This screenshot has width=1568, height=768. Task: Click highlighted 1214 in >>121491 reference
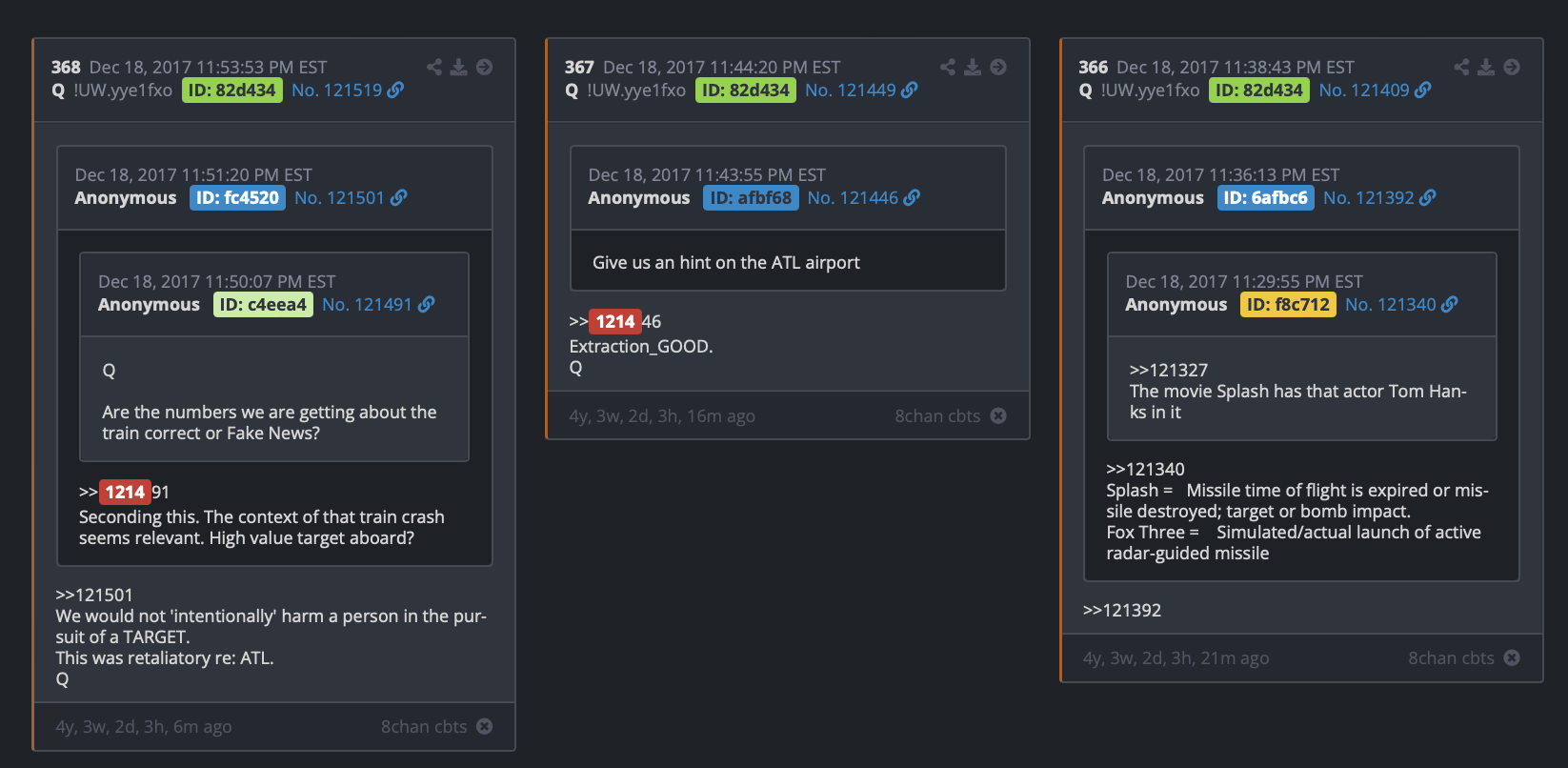pos(125,492)
